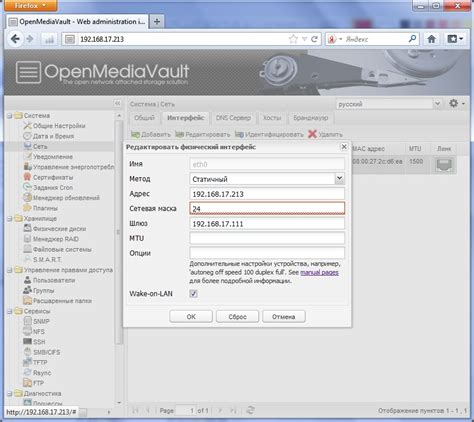This screenshot has width=474, height=422.
Task: Click the Адрес input field
Action: coord(267,194)
